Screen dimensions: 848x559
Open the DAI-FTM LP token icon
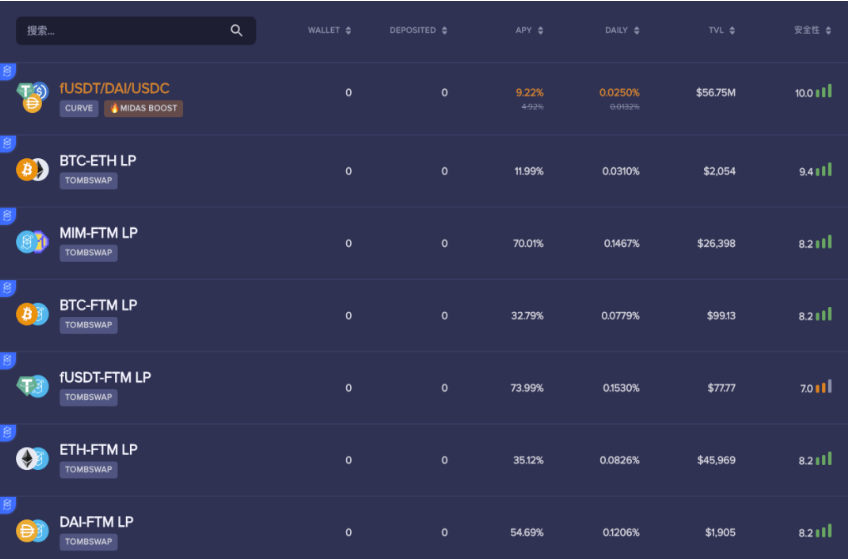coord(32,531)
